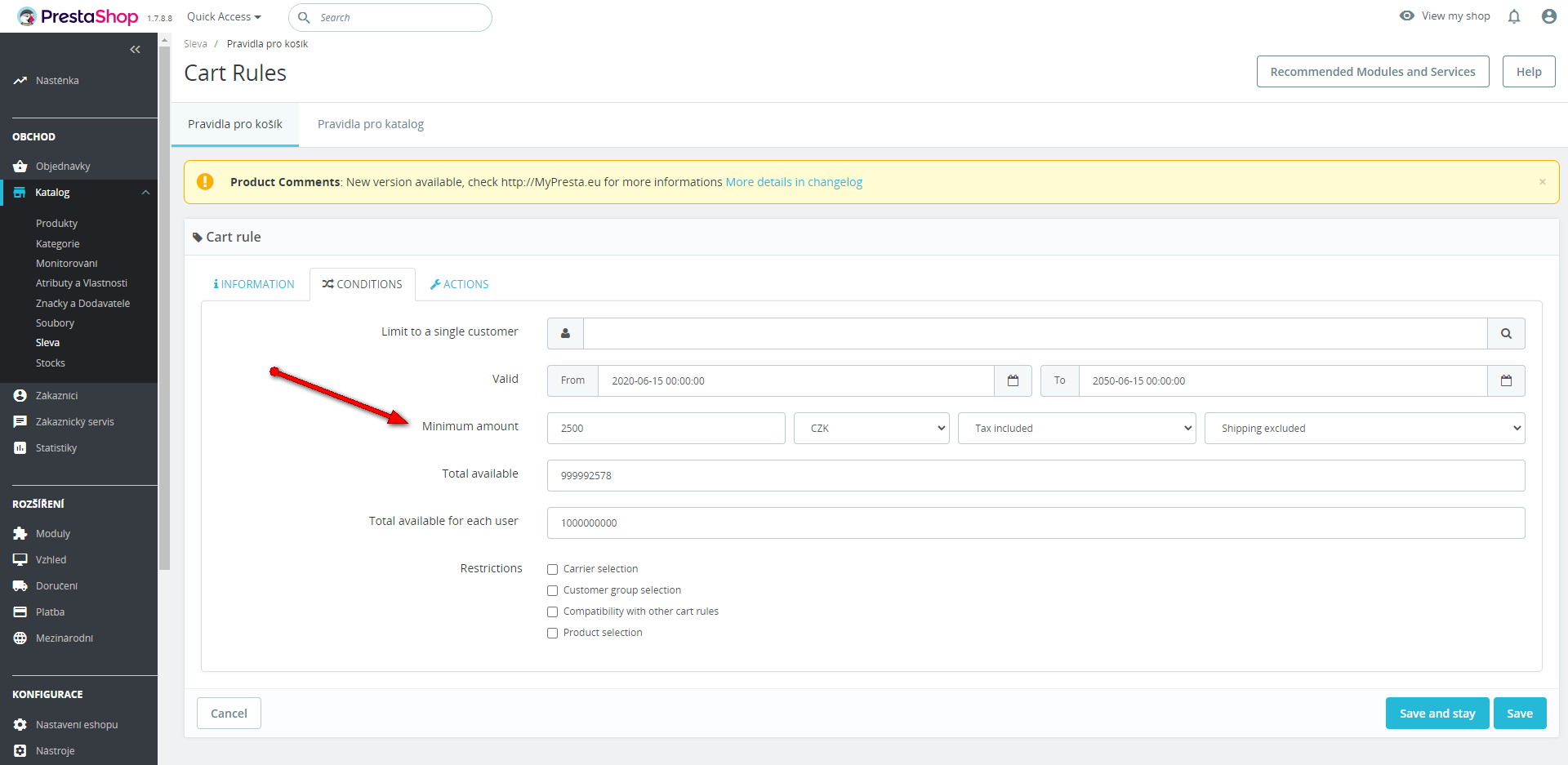The width and height of the screenshot is (1568, 765).
Task: Click the search magnifier in top bar
Action: click(304, 17)
